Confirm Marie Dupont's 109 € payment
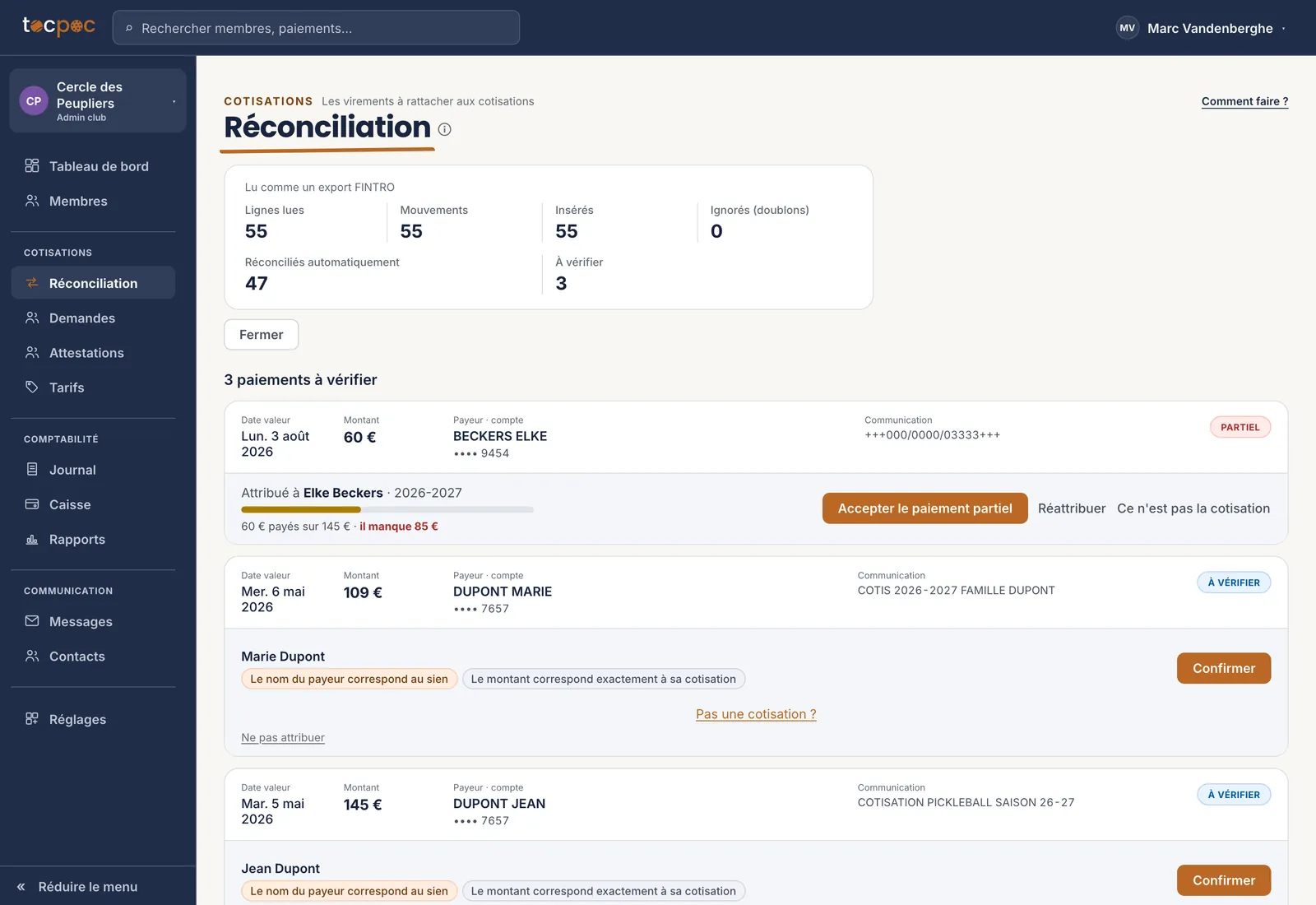This screenshot has width=1316, height=905. [1224, 668]
